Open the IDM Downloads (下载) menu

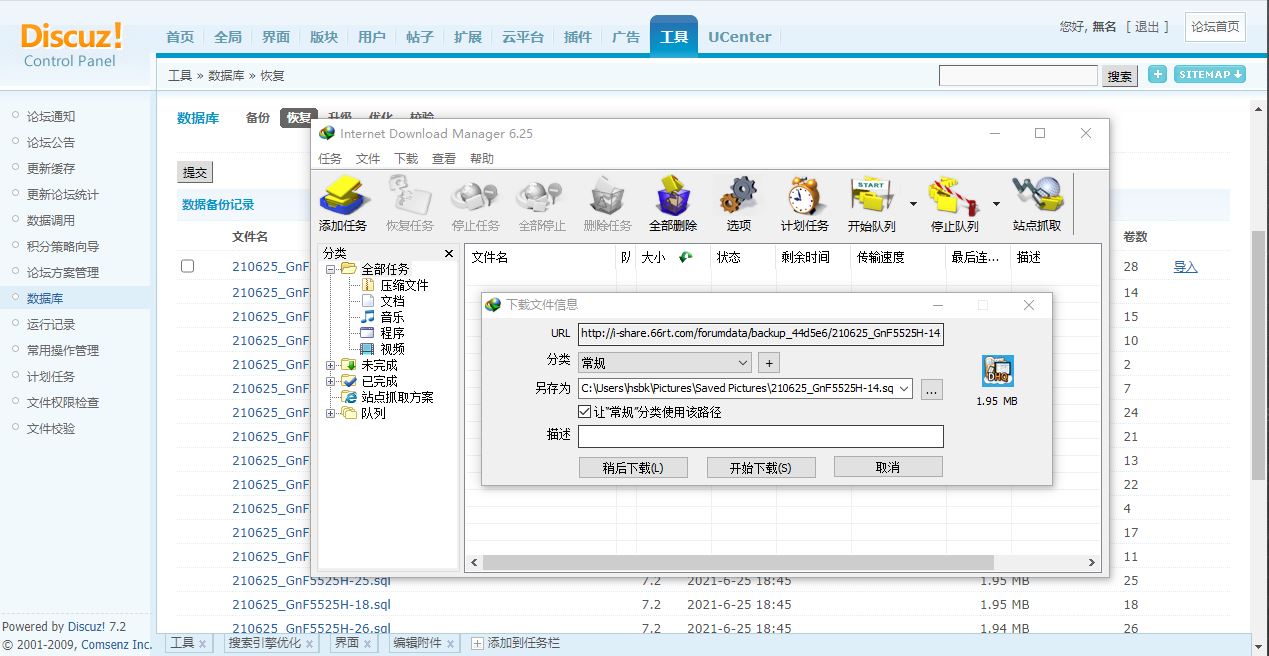click(x=406, y=159)
